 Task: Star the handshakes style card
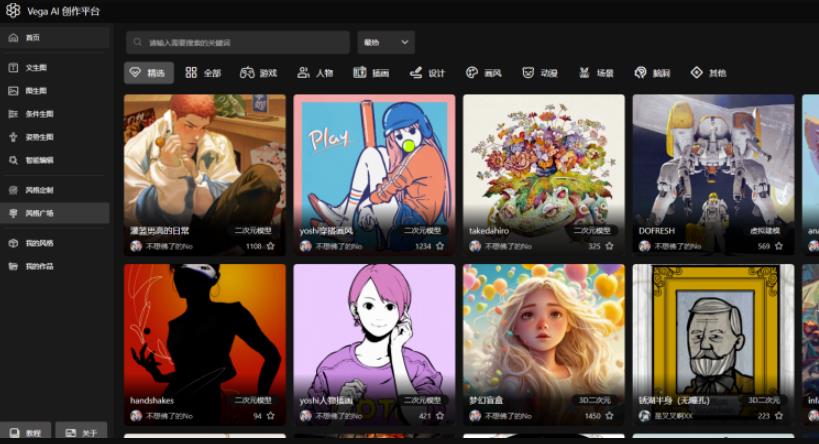[270, 416]
